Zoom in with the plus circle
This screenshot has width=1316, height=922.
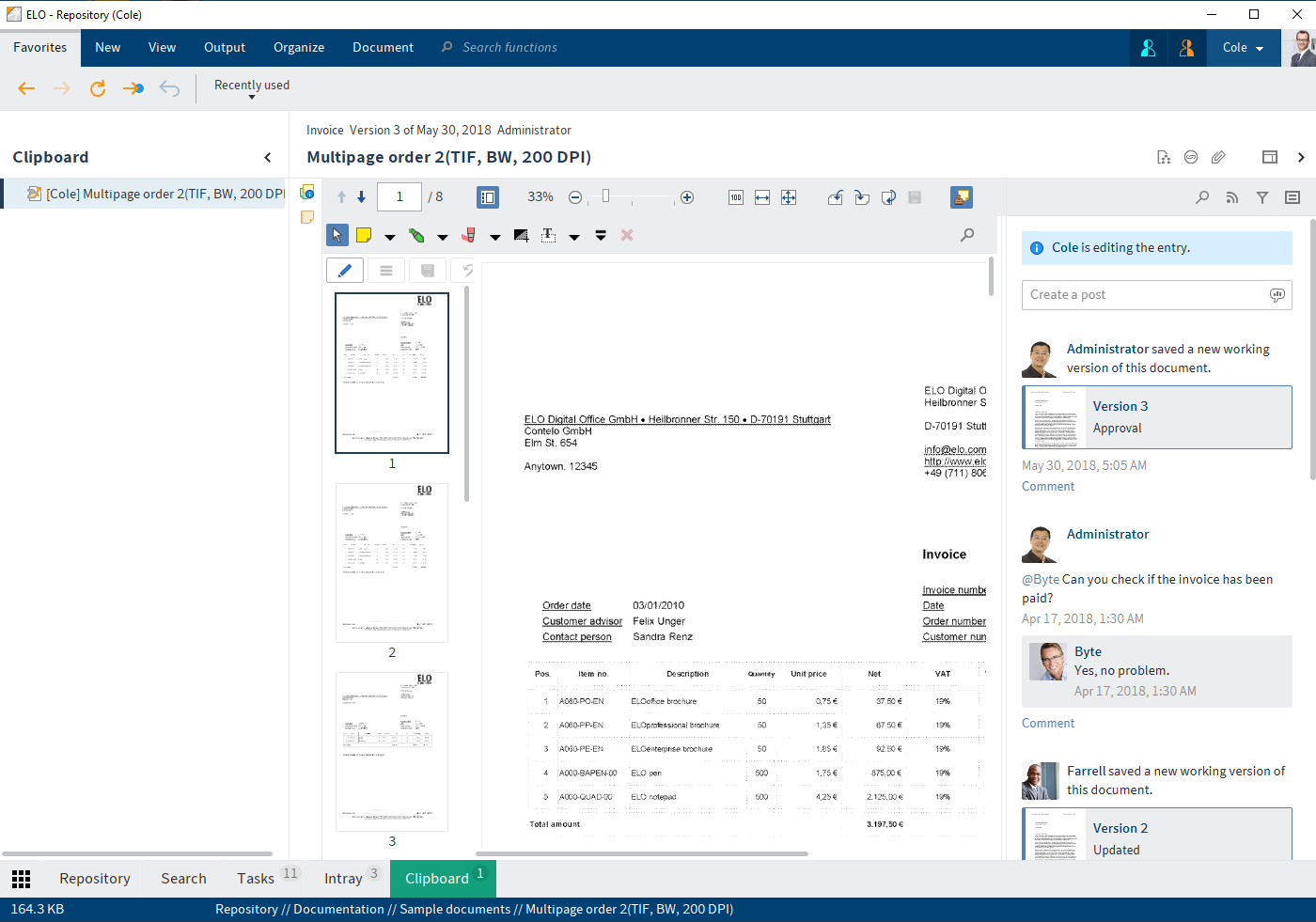(x=687, y=197)
